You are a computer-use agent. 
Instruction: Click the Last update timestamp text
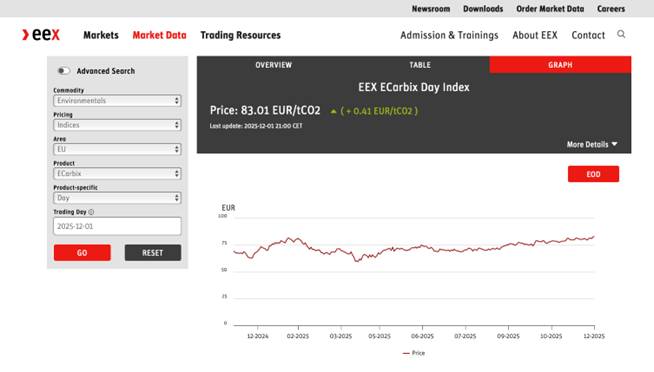256,126
